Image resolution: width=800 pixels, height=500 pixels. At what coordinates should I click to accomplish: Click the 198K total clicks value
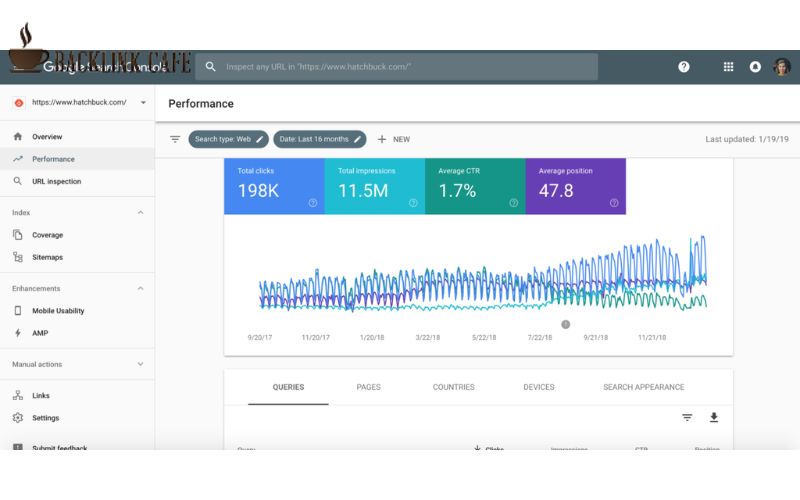coord(258,191)
